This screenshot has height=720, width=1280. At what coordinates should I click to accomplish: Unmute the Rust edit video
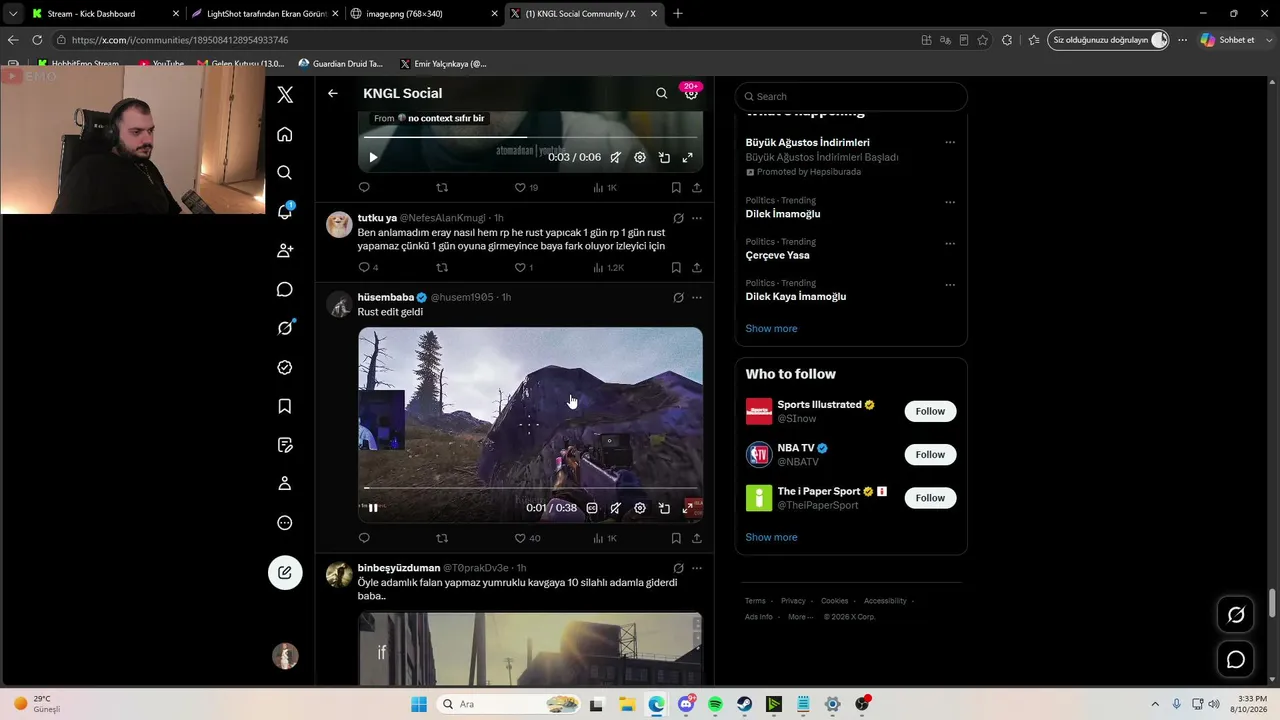click(616, 508)
